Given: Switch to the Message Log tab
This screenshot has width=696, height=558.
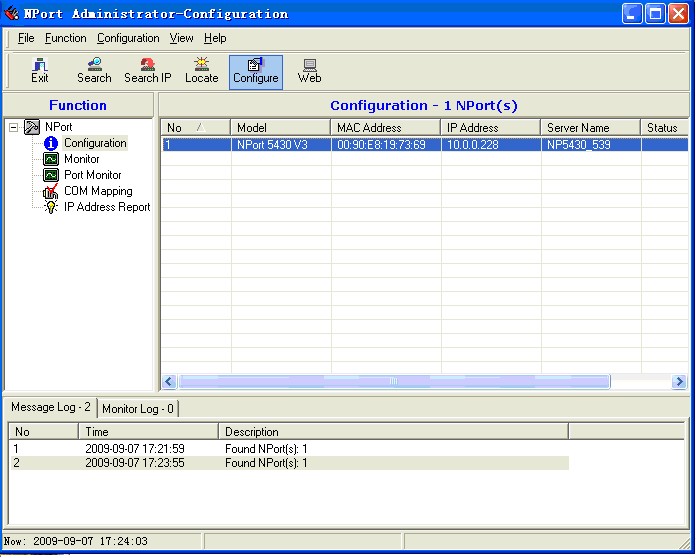Looking at the screenshot, I should click(x=51, y=407).
